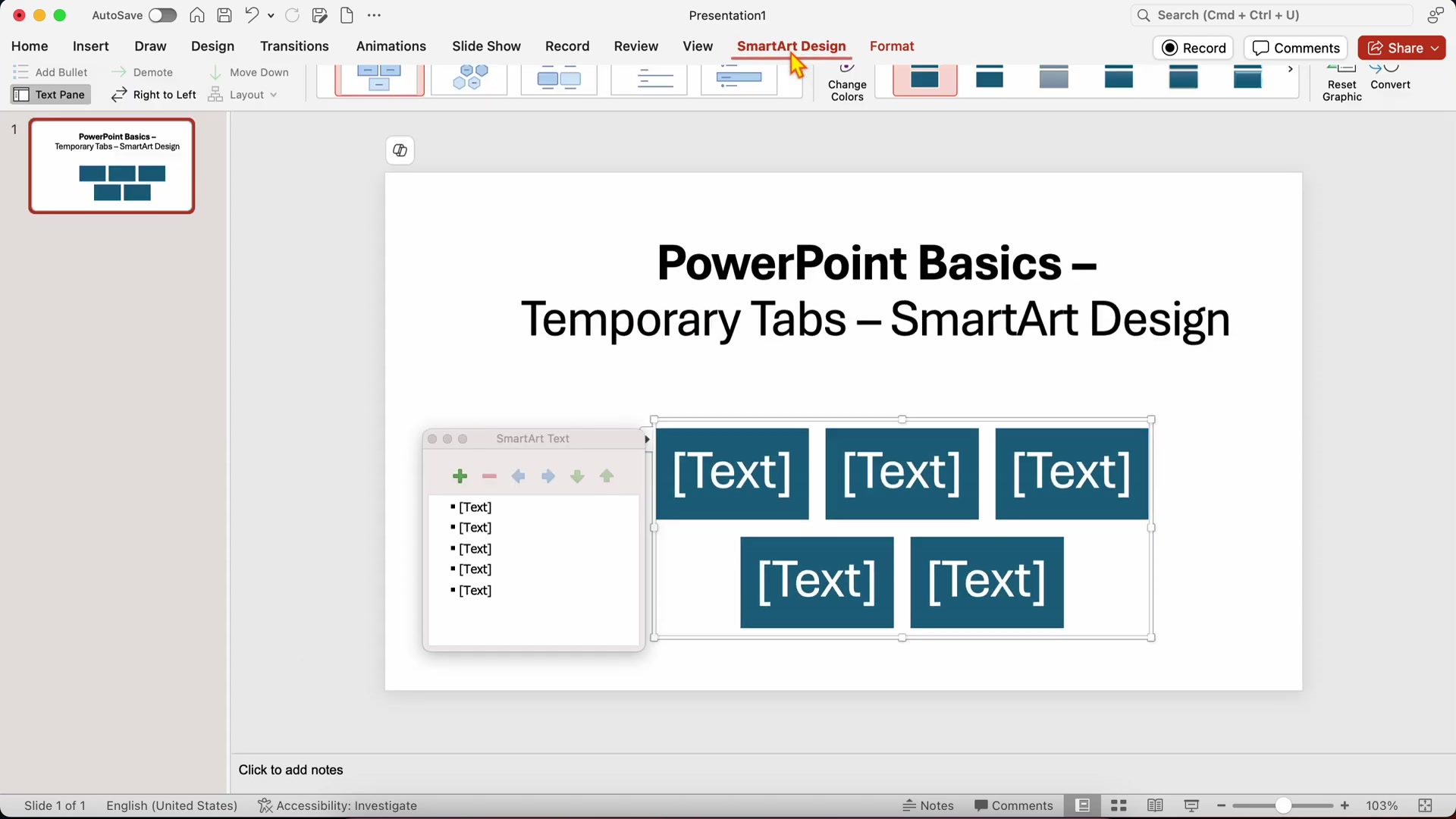Click Move Down in ribbon

pyautogui.click(x=249, y=72)
